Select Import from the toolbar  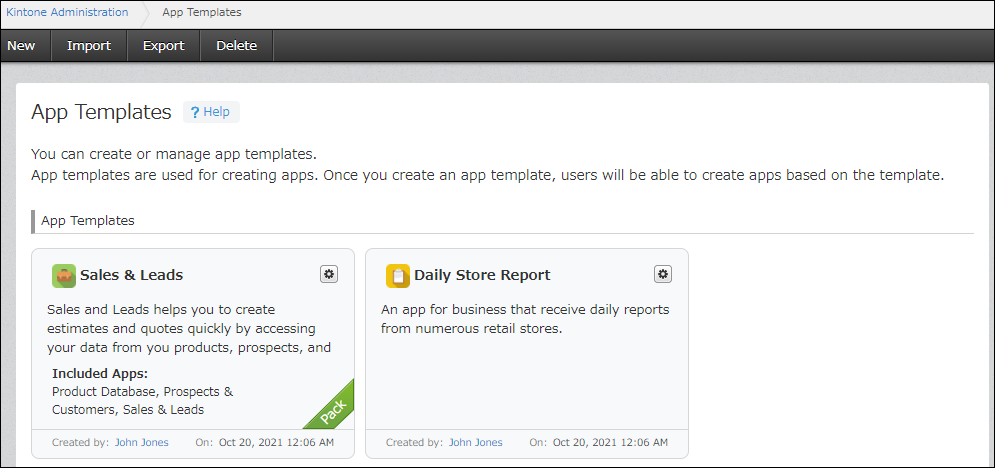coord(88,46)
